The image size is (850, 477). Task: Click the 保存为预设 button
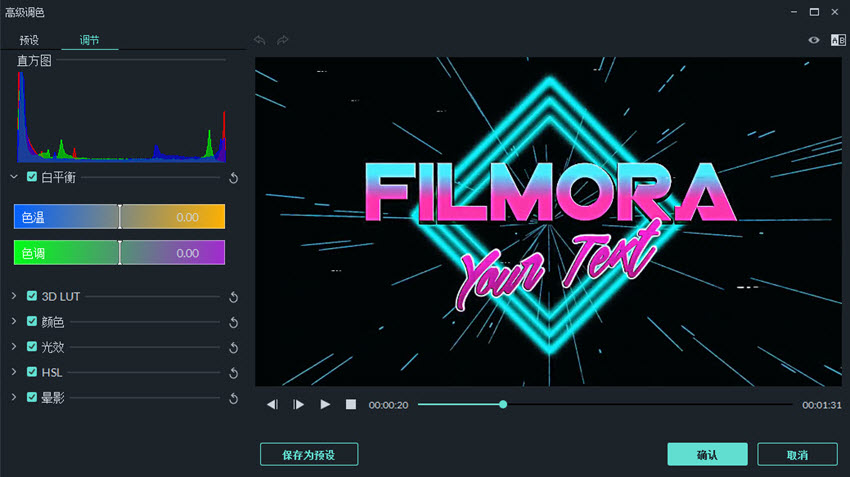tap(309, 454)
